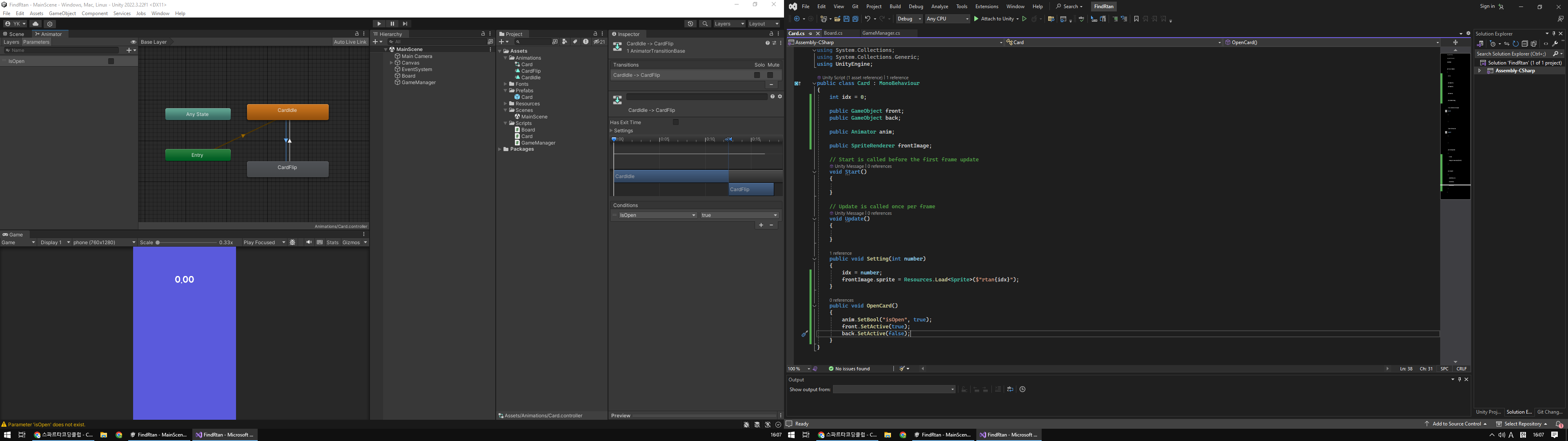Remove selected transition with minus button
The height and width of the screenshot is (441, 1568).
click(771, 85)
